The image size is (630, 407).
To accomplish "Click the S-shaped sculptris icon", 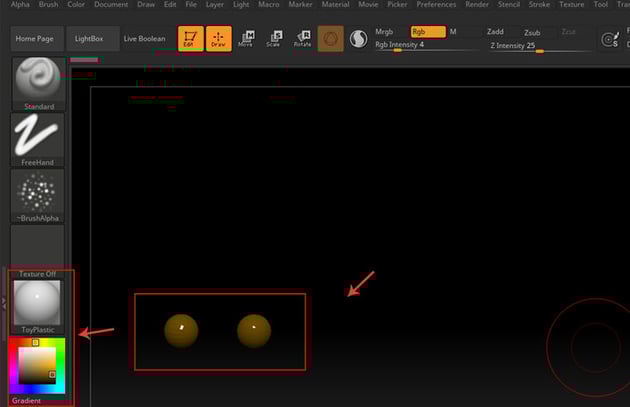I will point(358,39).
